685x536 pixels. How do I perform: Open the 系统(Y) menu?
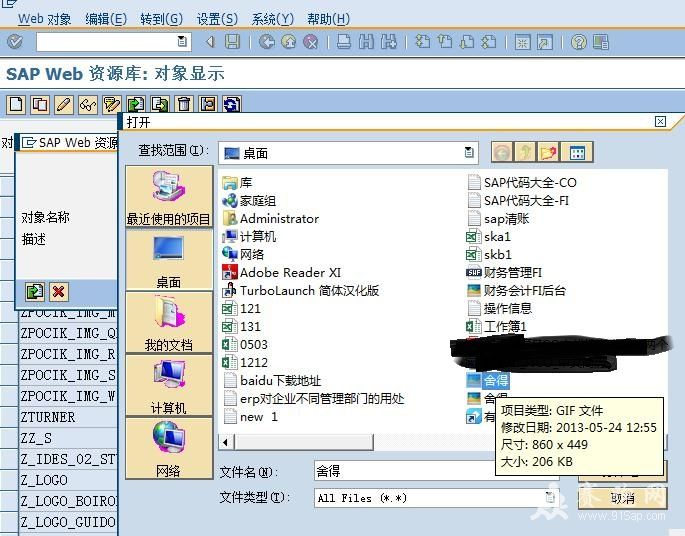(273, 19)
